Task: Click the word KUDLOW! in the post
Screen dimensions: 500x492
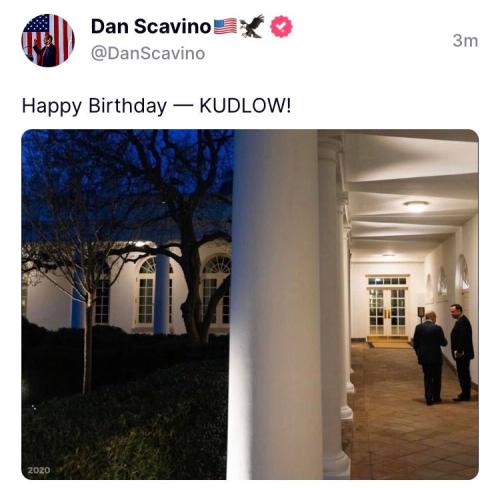Action: click(245, 106)
